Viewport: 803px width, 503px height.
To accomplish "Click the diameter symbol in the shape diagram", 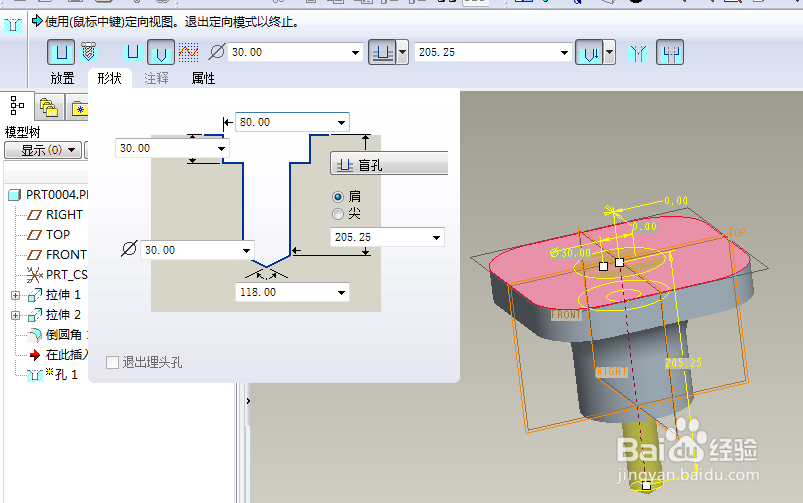I will [129, 249].
